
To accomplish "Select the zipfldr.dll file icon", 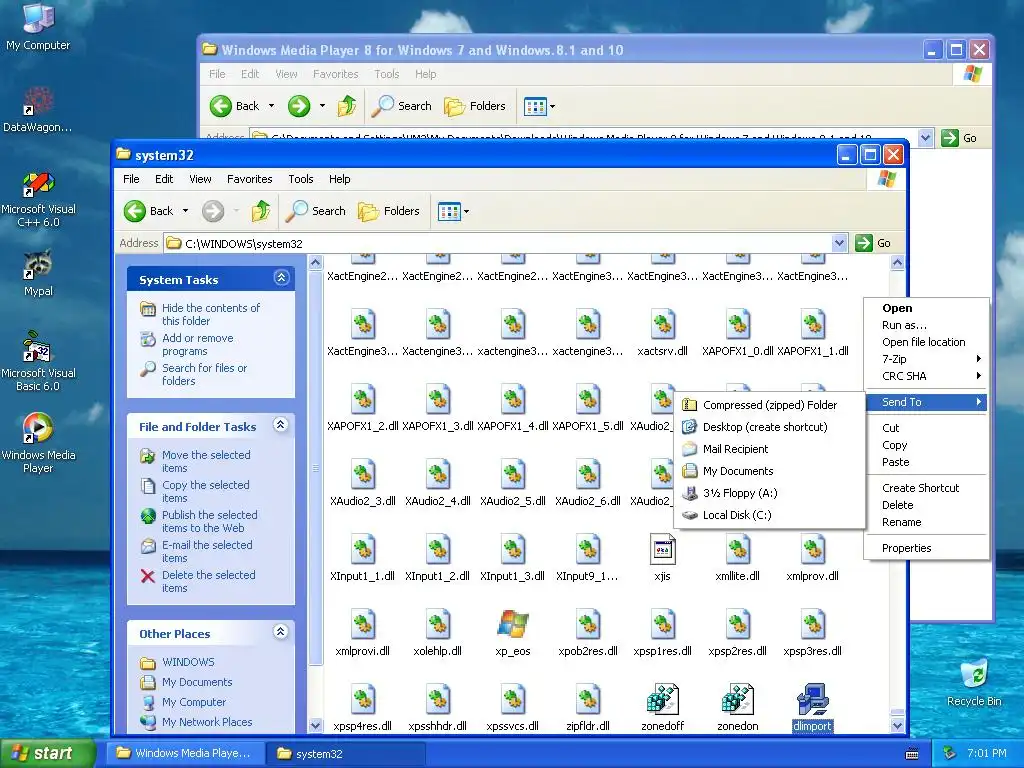I will tap(588, 699).
